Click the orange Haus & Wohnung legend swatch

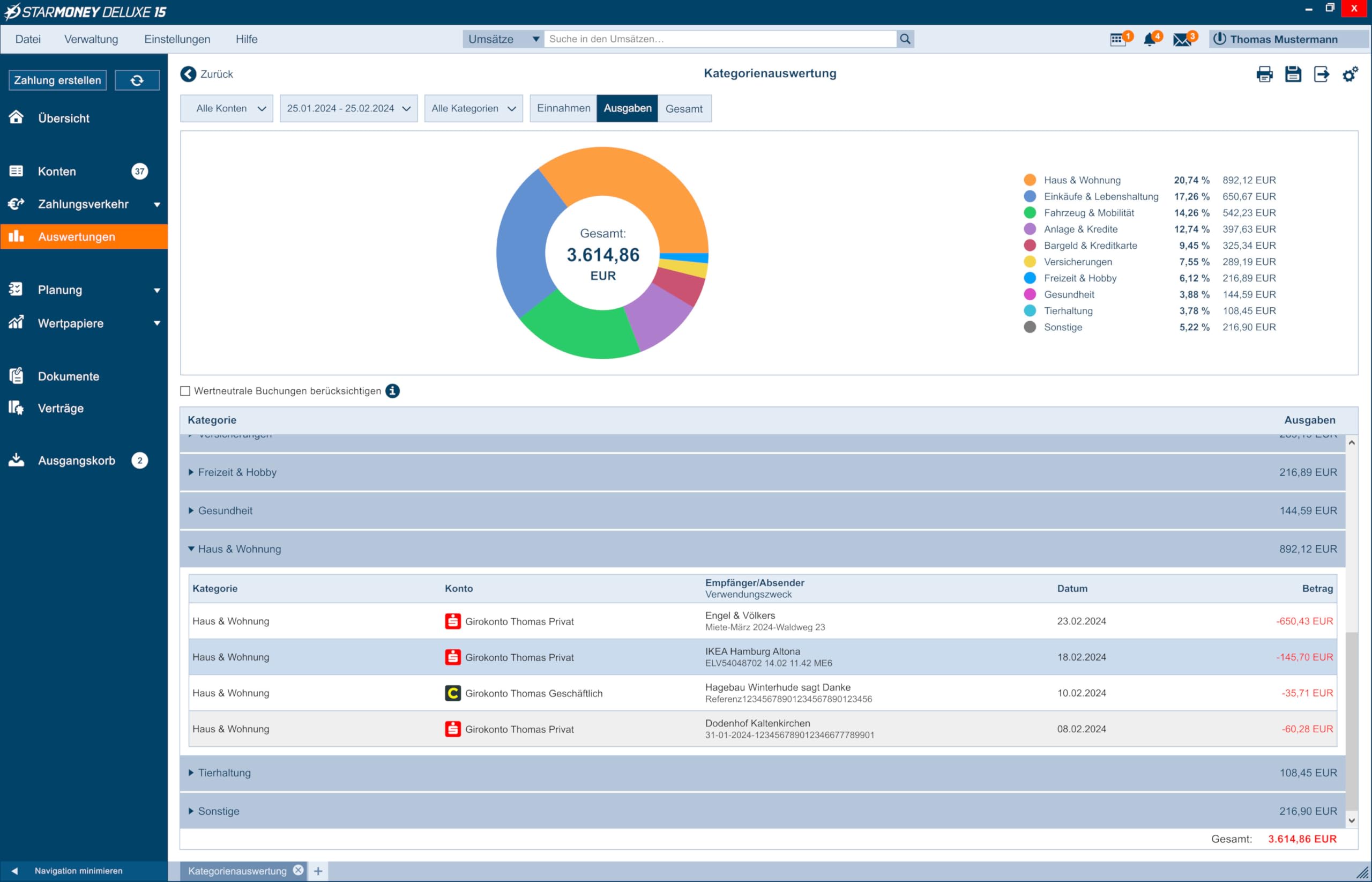(1030, 180)
